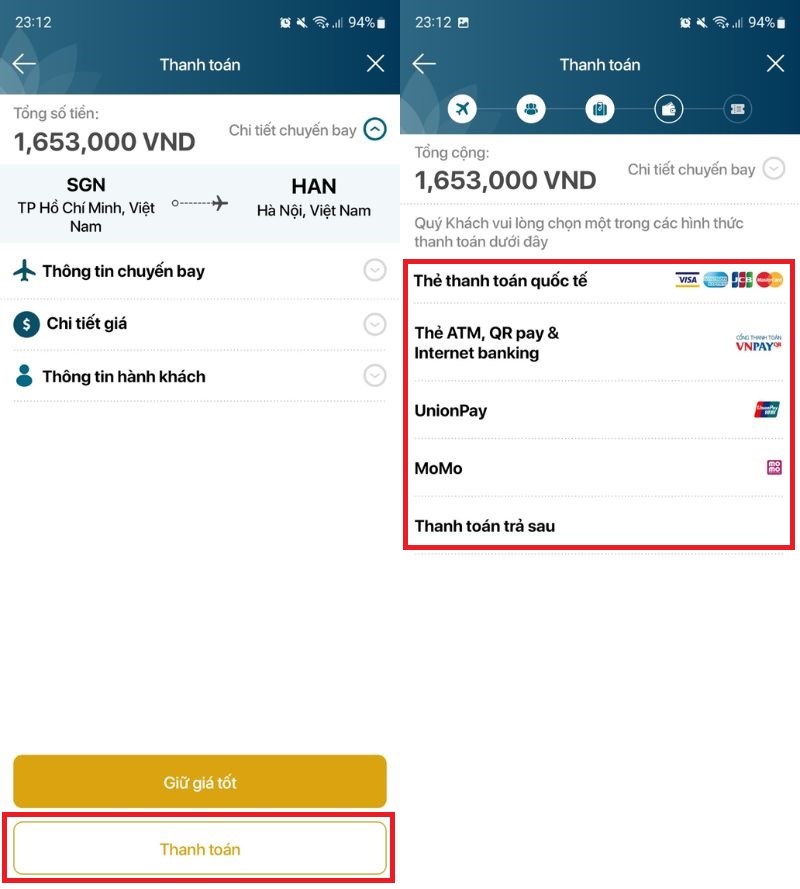Expand Chi tiết giá chevron

375,324
